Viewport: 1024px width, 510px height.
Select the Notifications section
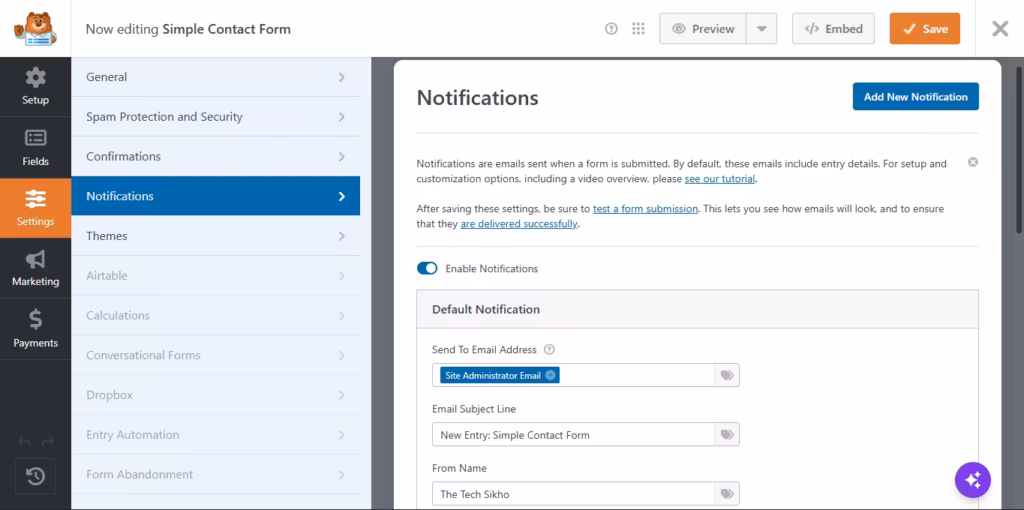(216, 196)
